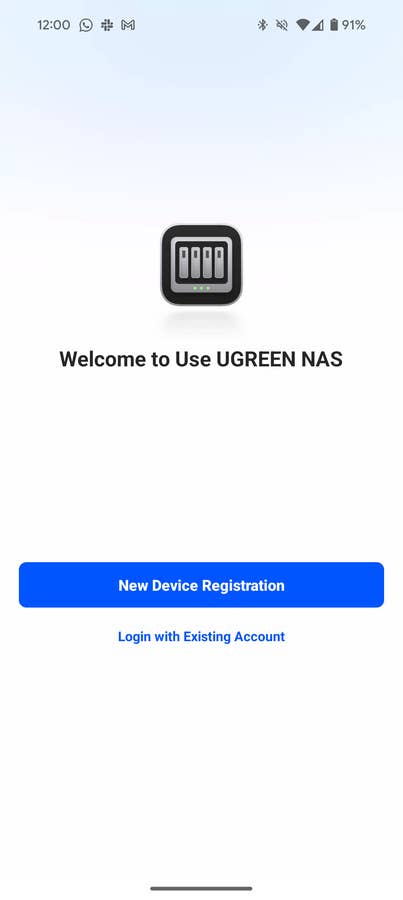Tap the silent mode bell icon

coord(281,25)
